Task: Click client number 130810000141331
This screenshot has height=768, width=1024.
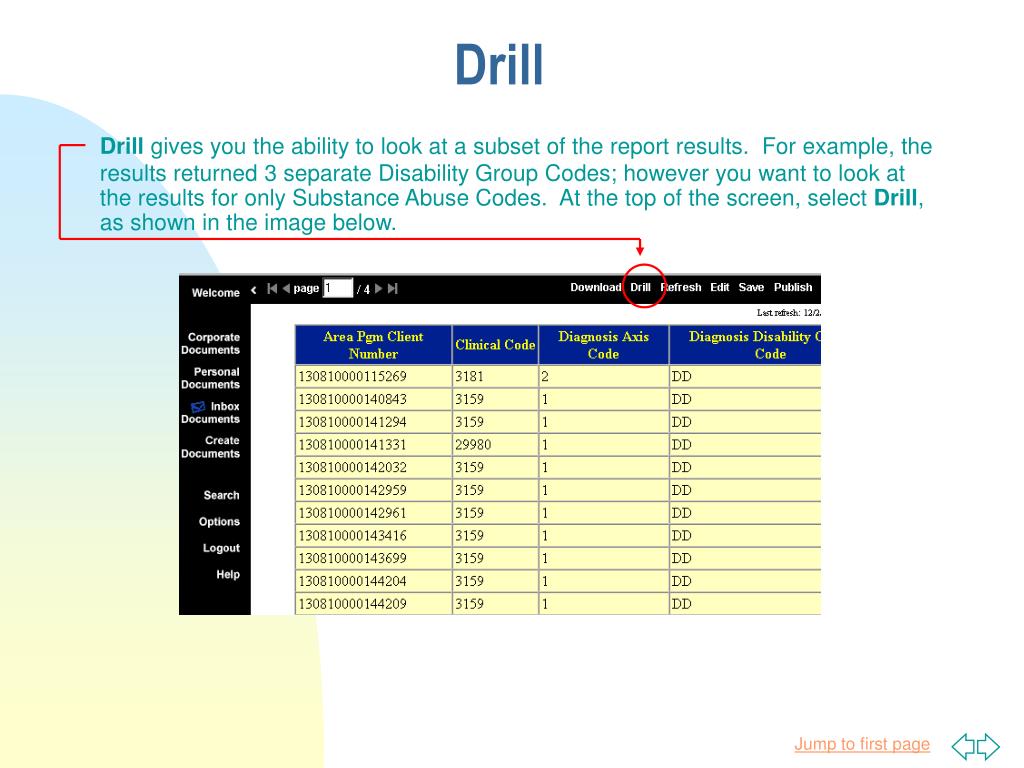Action: [x=353, y=445]
